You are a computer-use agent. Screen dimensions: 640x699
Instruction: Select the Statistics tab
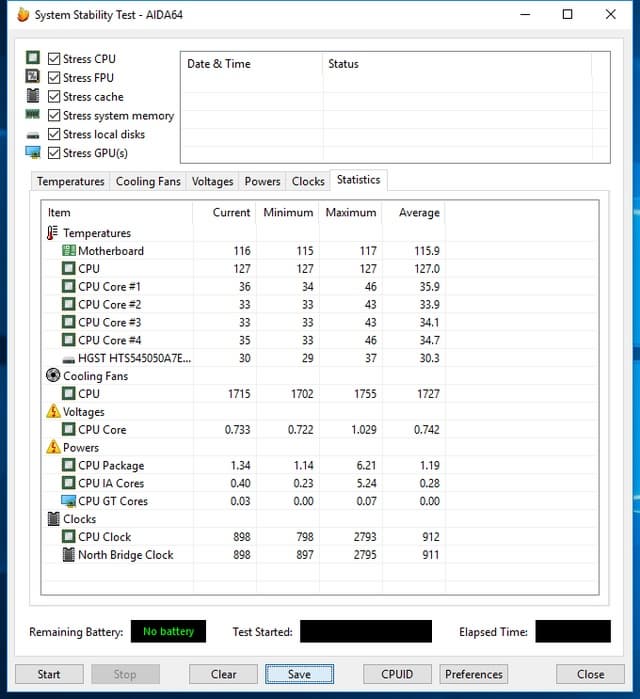tap(359, 180)
